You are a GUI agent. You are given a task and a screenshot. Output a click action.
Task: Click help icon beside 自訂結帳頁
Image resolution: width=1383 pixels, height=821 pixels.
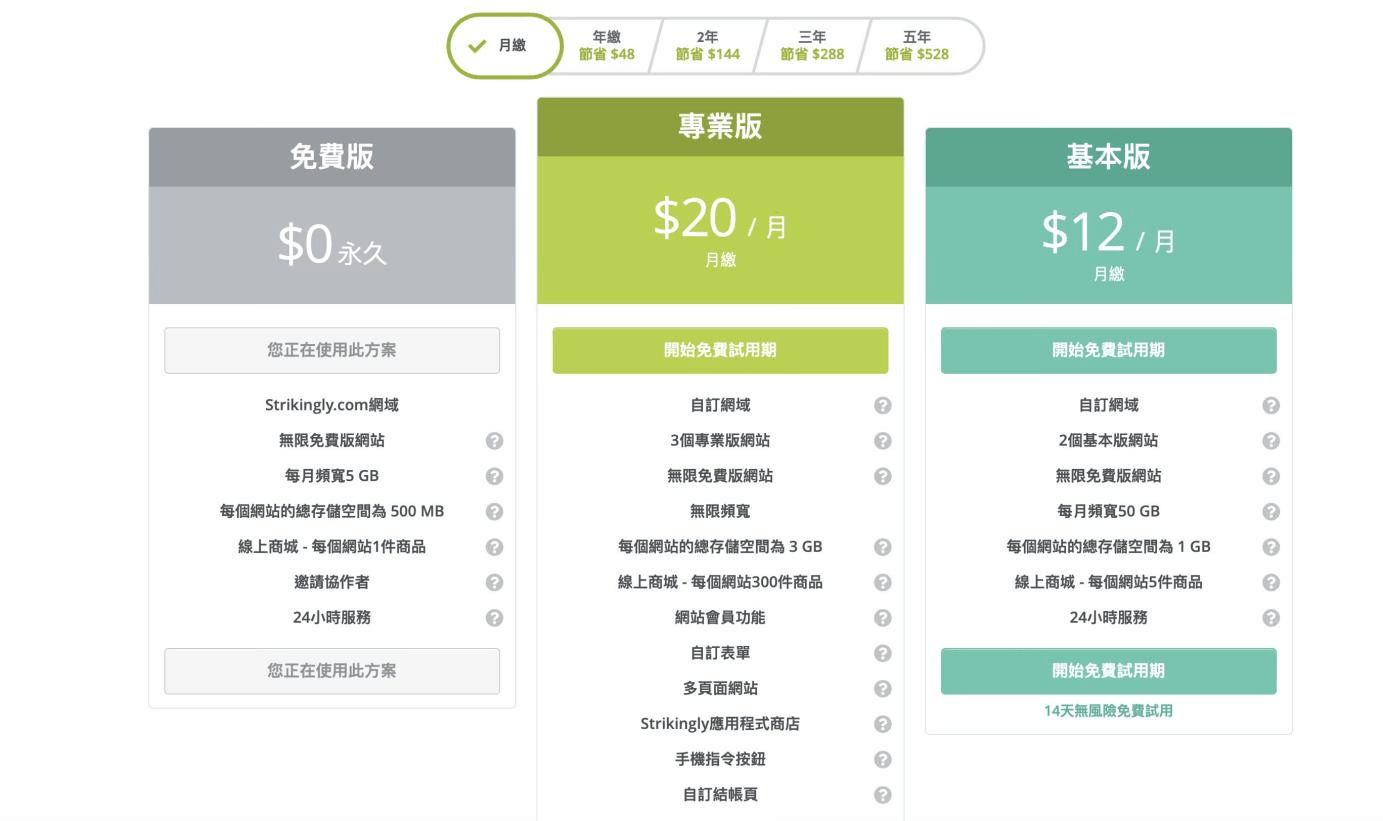coord(882,795)
